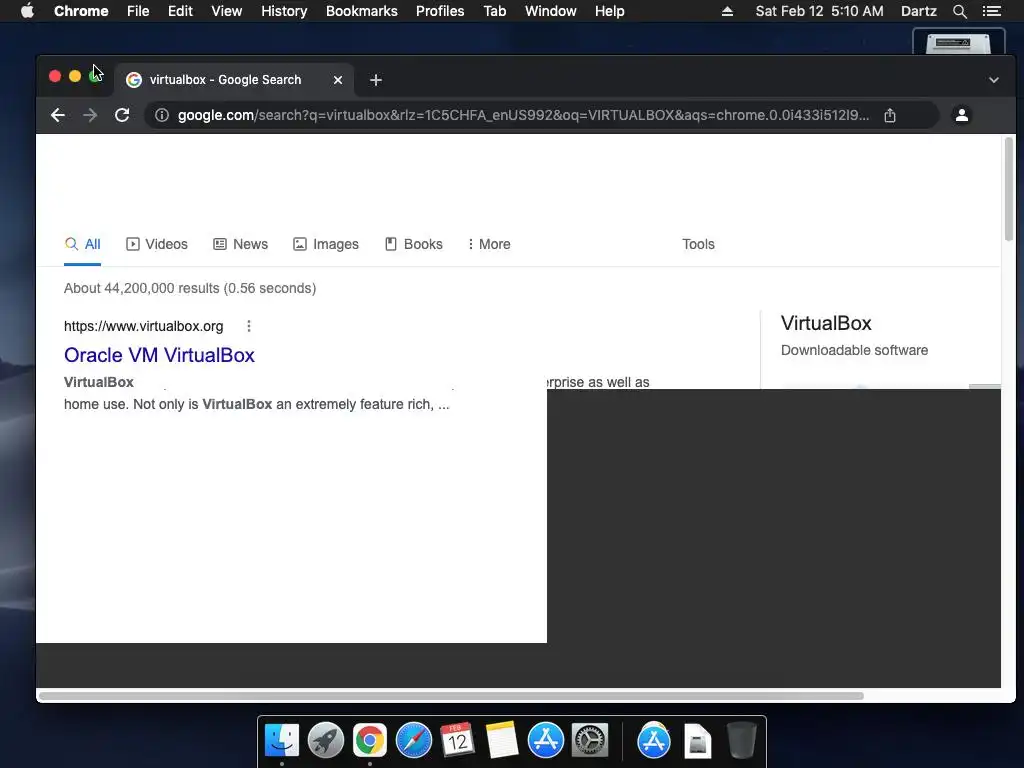Screen dimensions: 1024x768
Task: Click the https://www.virtualbox.org URL text
Action: 144,326
